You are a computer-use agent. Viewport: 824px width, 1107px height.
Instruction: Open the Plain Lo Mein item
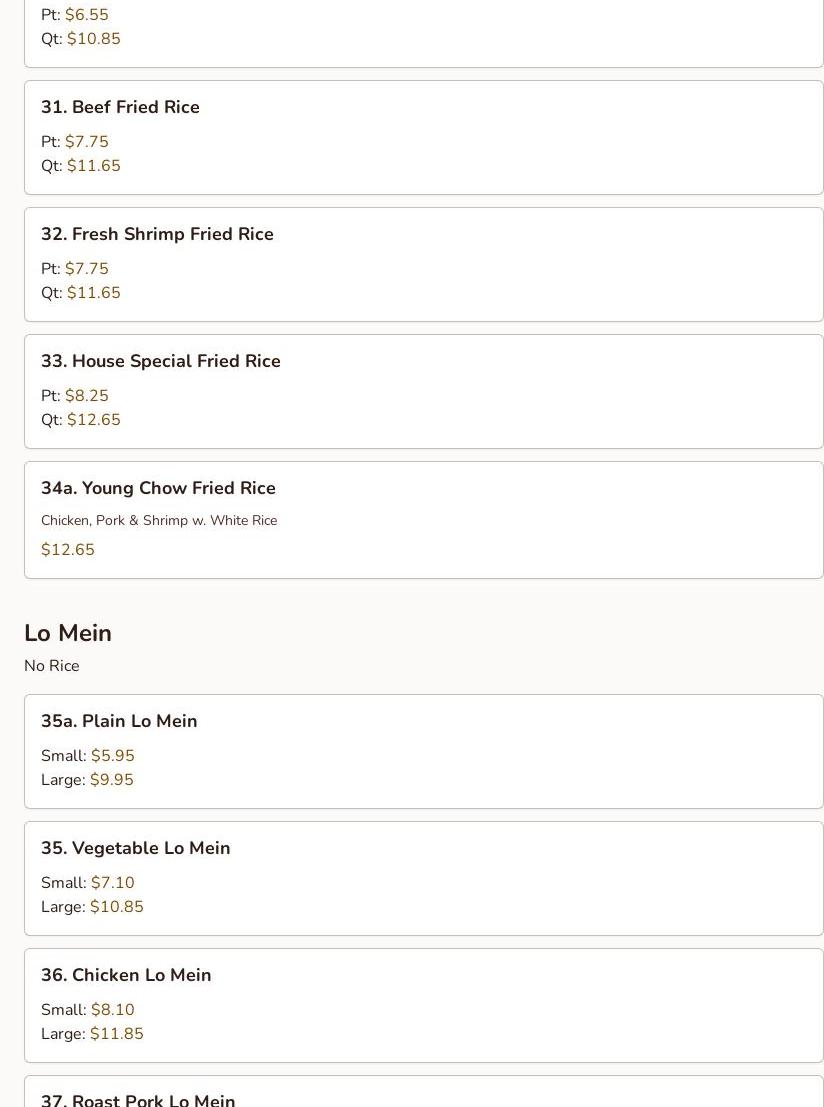[119, 721]
